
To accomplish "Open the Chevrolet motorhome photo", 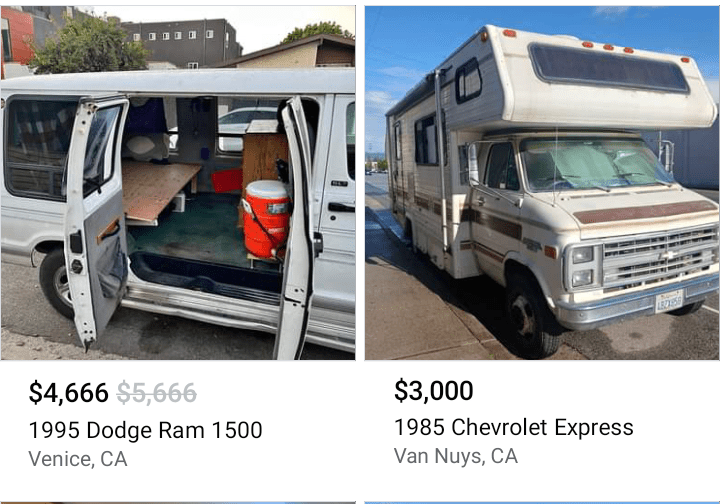I will pos(542,183).
